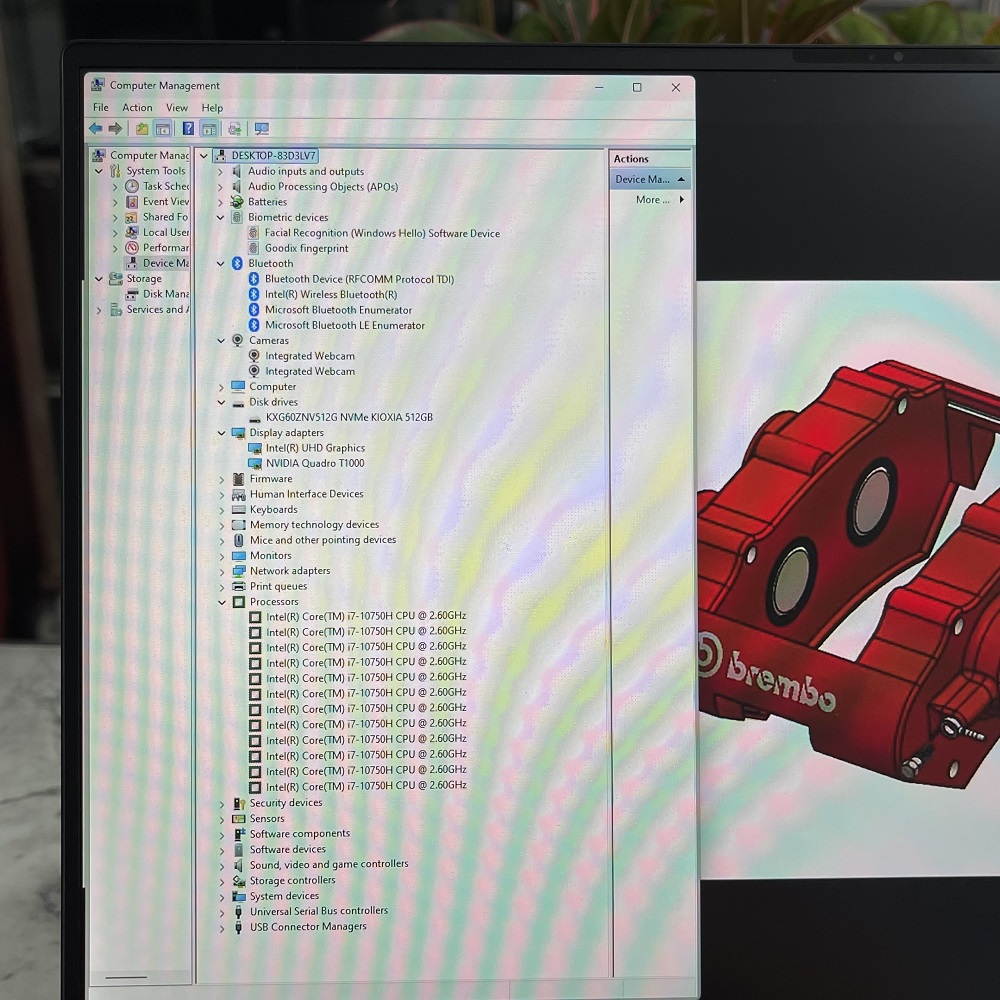This screenshot has height=1000, width=1000.
Task: Open More Actions in Actions pane
Action: pyautogui.click(x=652, y=200)
